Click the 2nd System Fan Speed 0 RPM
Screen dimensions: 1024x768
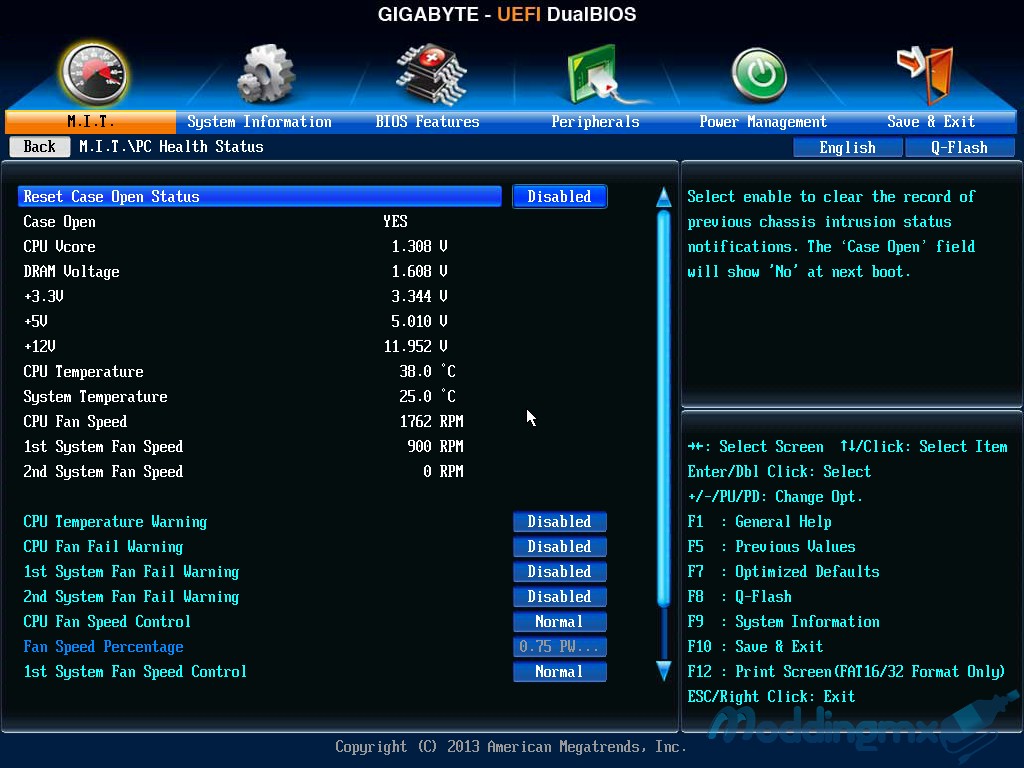[x=443, y=472]
